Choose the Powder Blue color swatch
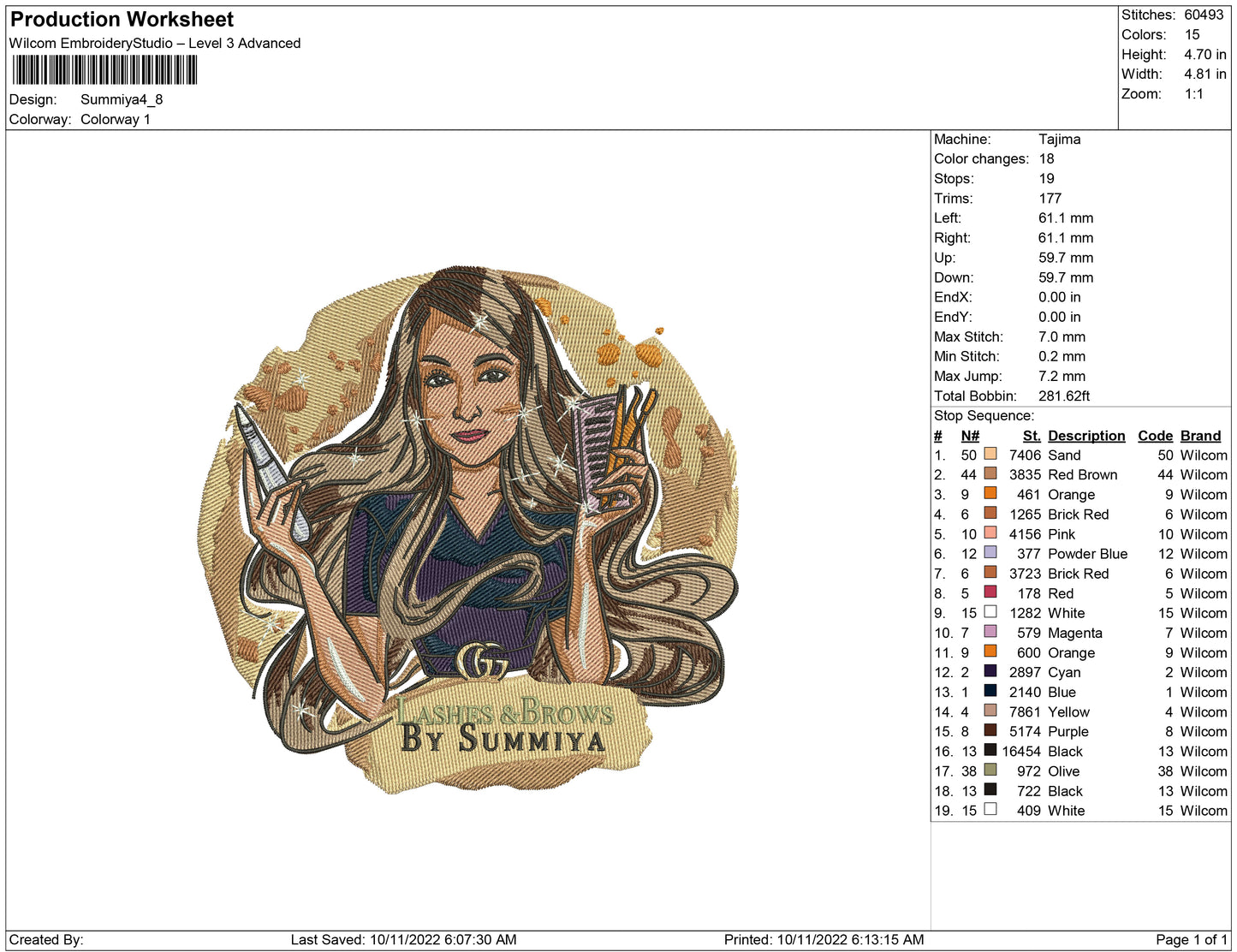 point(990,552)
